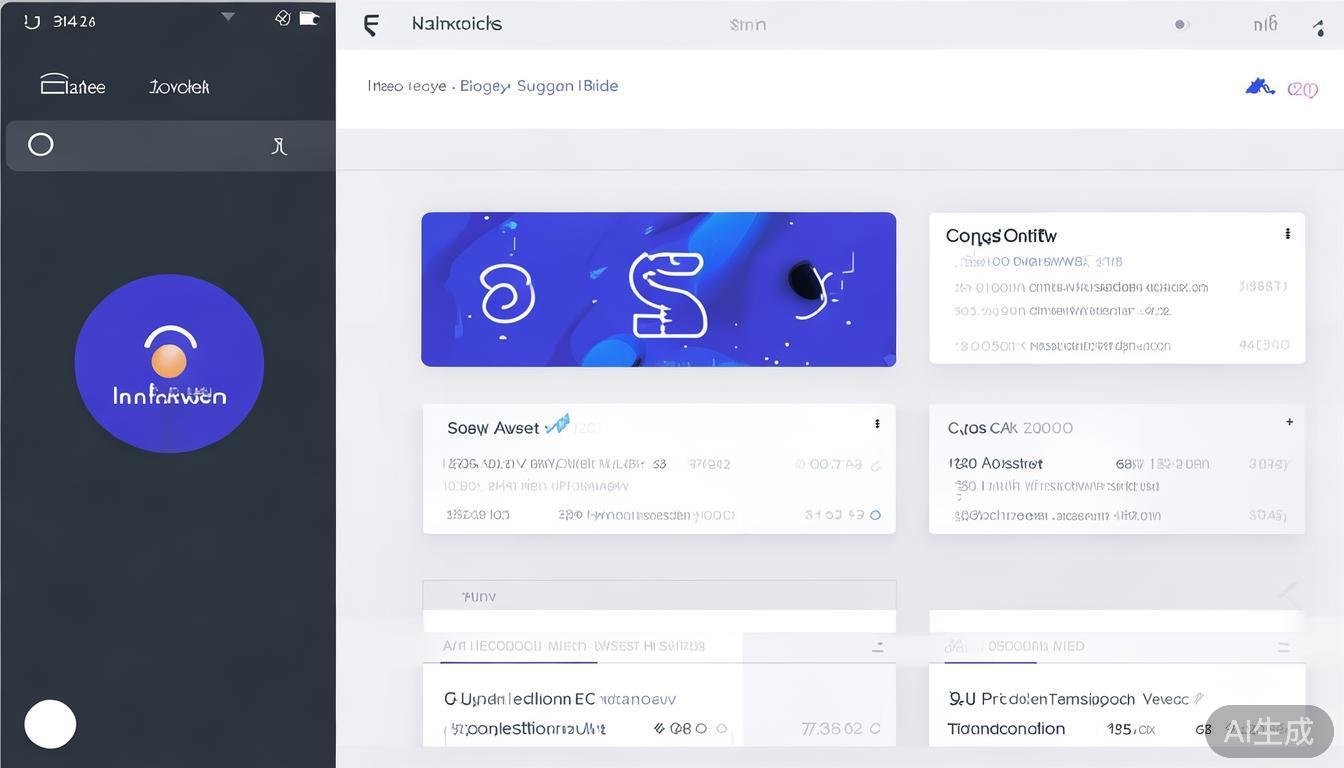Click the E logo in header

371,25
